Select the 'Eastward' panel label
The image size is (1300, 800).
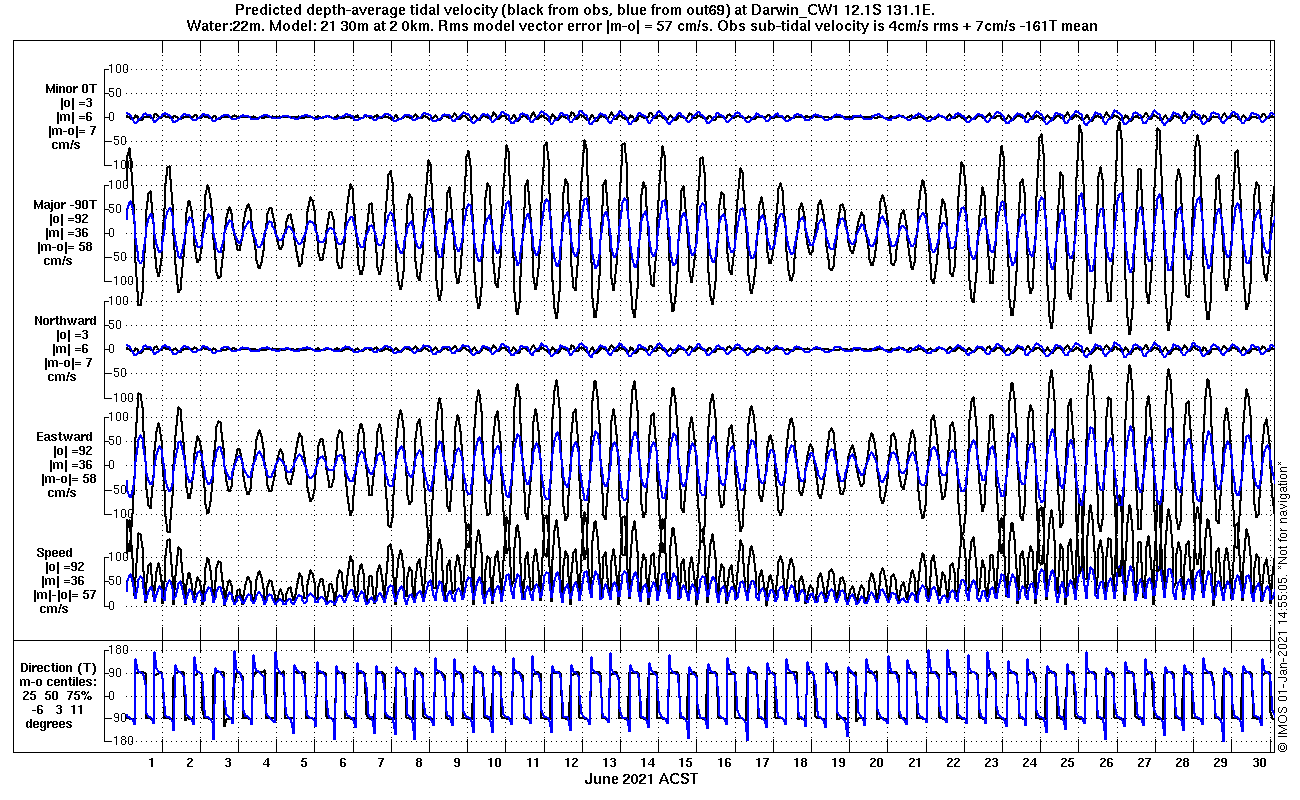coord(65,437)
